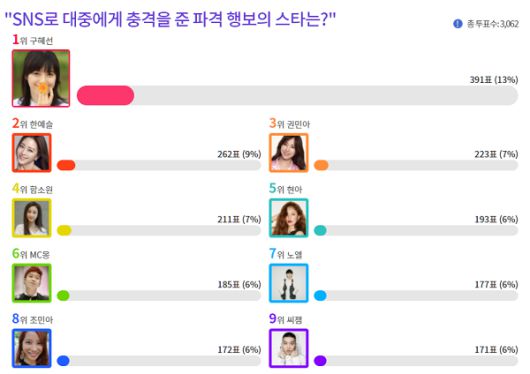Click the red 262-vote progress bar
This screenshot has height=374, width=530.
coord(159,165)
